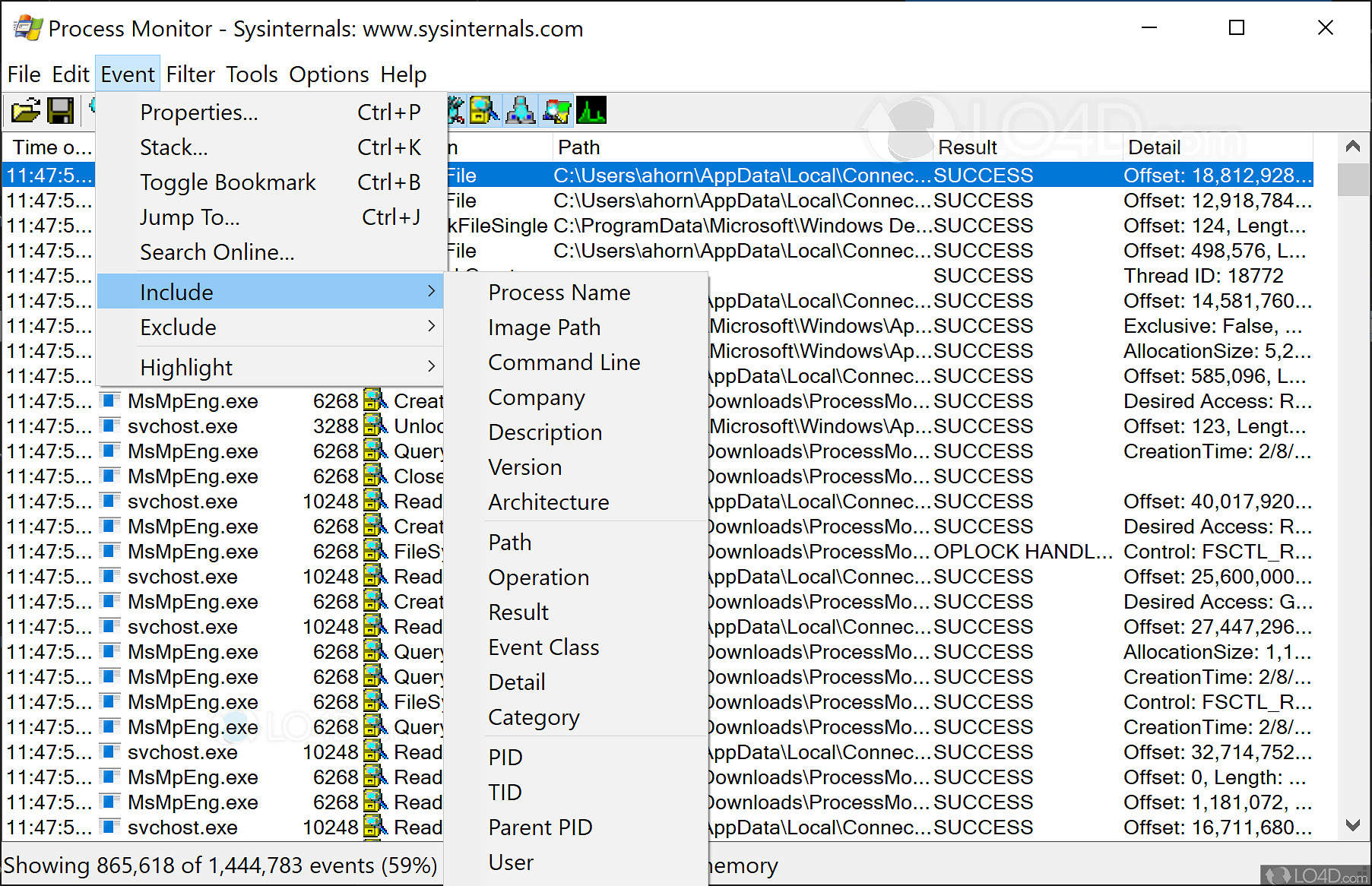Viewport: 1372px width, 886px height.
Task: Select the C:\ProgramData\Microsoft\Windows De... path cell
Action: (742, 226)
